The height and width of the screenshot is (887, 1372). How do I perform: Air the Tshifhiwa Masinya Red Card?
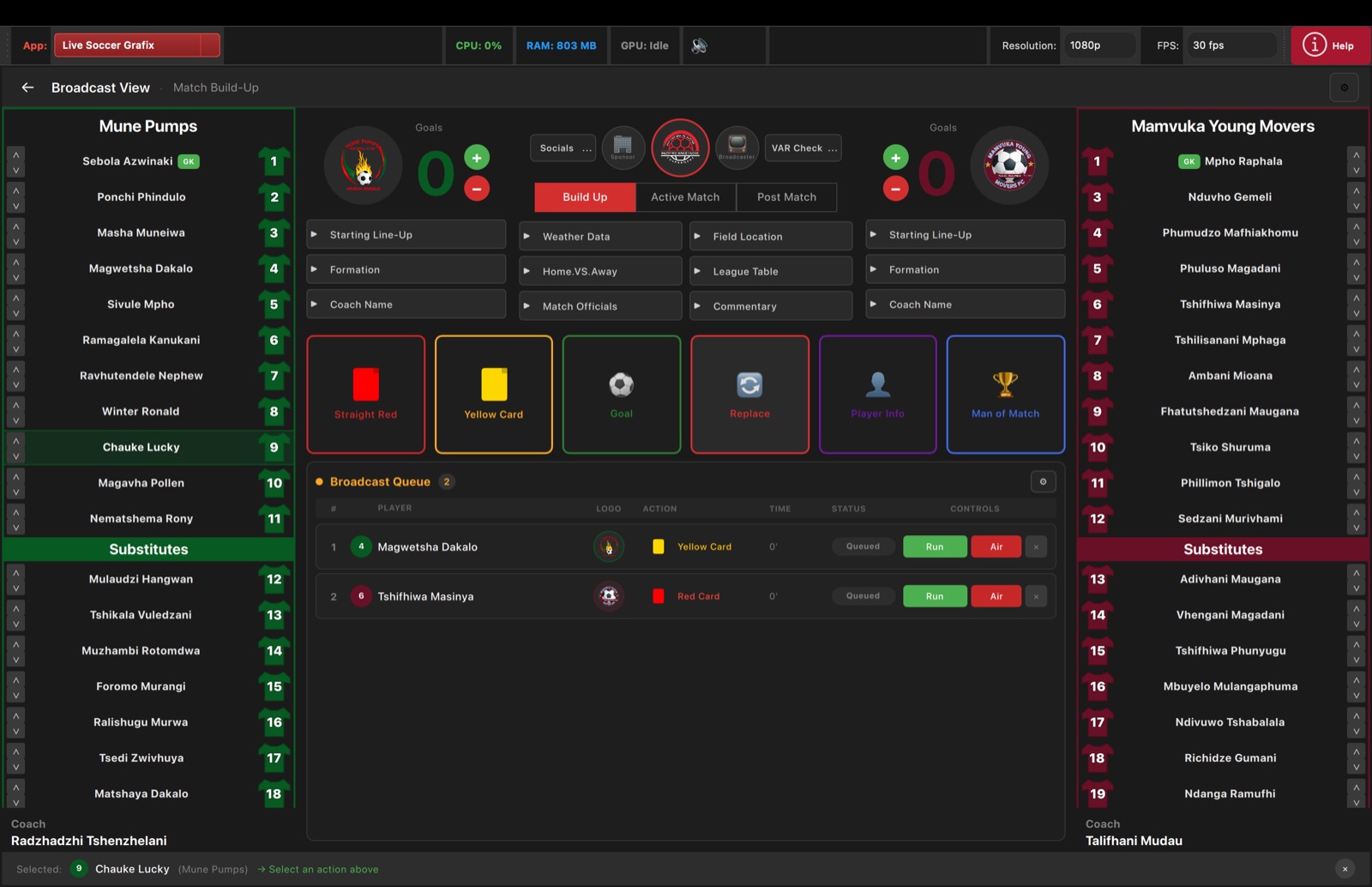(x=996, y=596)
